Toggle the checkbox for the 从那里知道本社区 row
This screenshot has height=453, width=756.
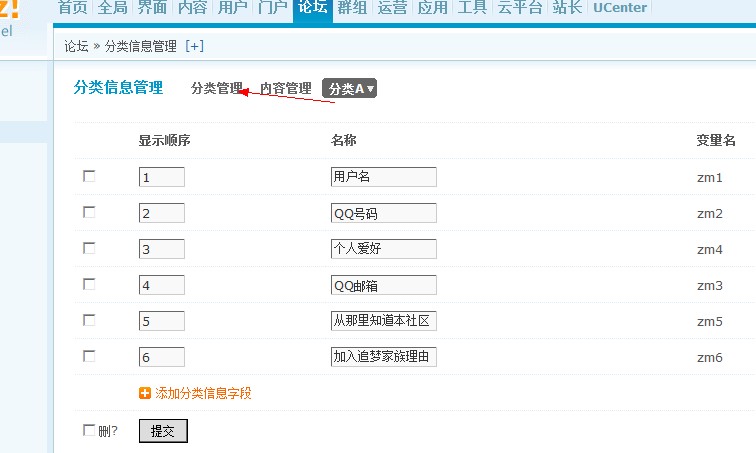point(89,320)
